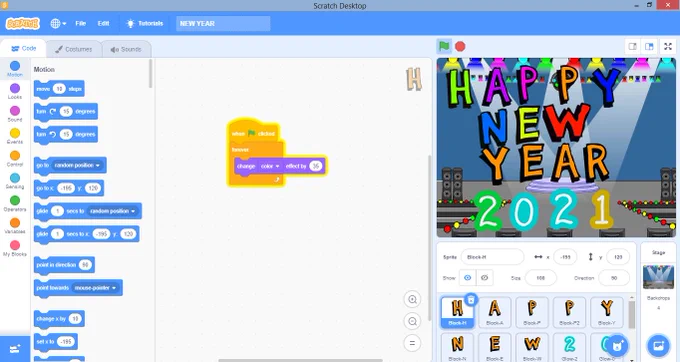The image size is (680, 362).
Task: Stop the project with red stop button
Action: click(x=460, y=46)
